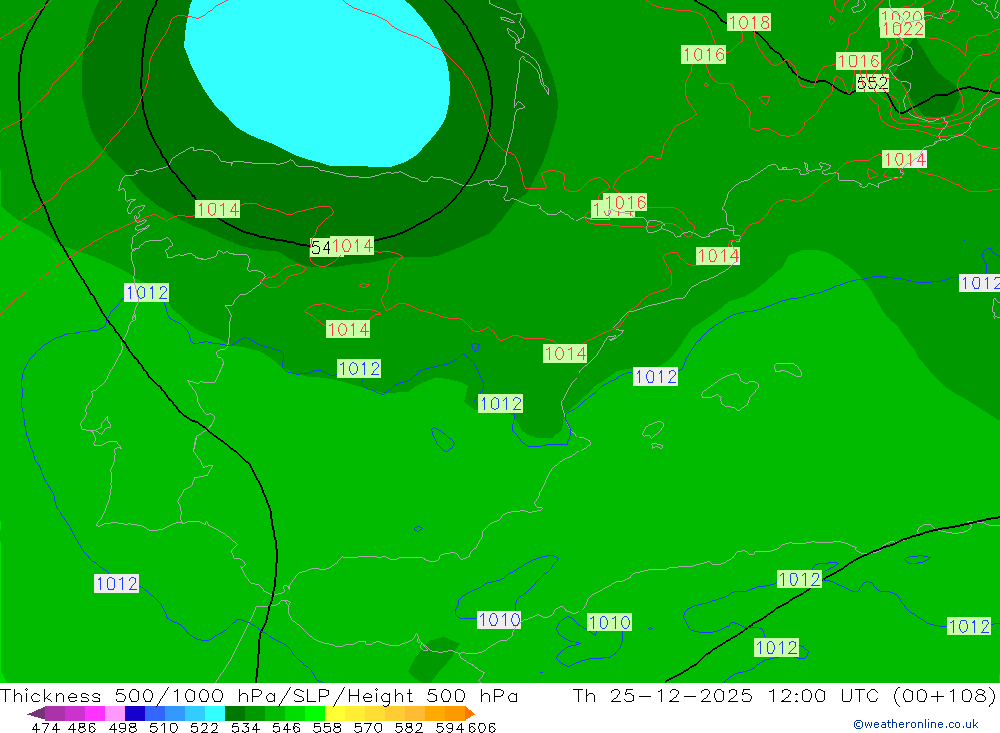Click the "1022" isobar label
Screen dimensions: 1000x733
click(x=902, y=29)
